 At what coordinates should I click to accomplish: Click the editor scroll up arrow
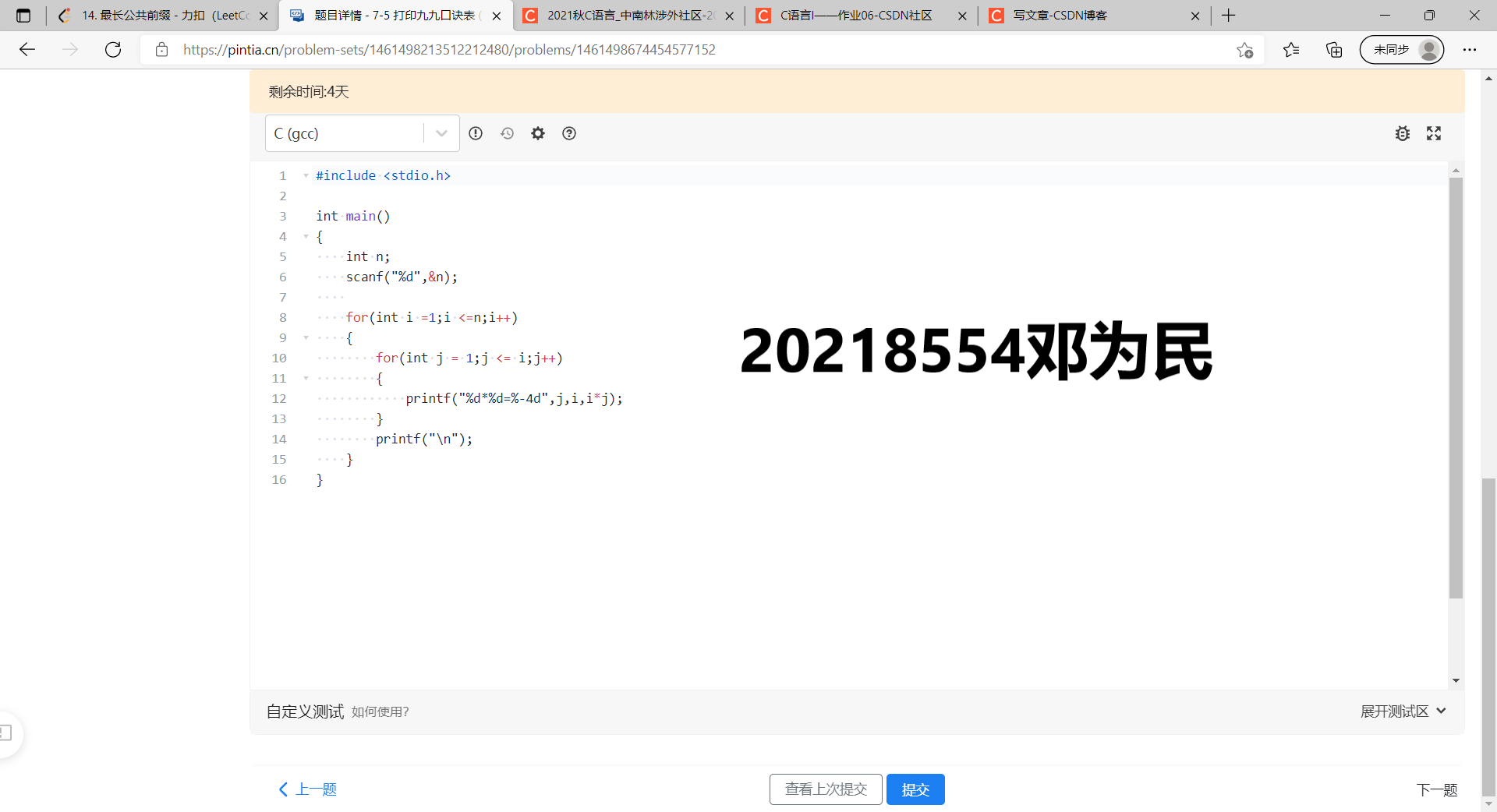pyautogui.click(x=1456, y=170)
